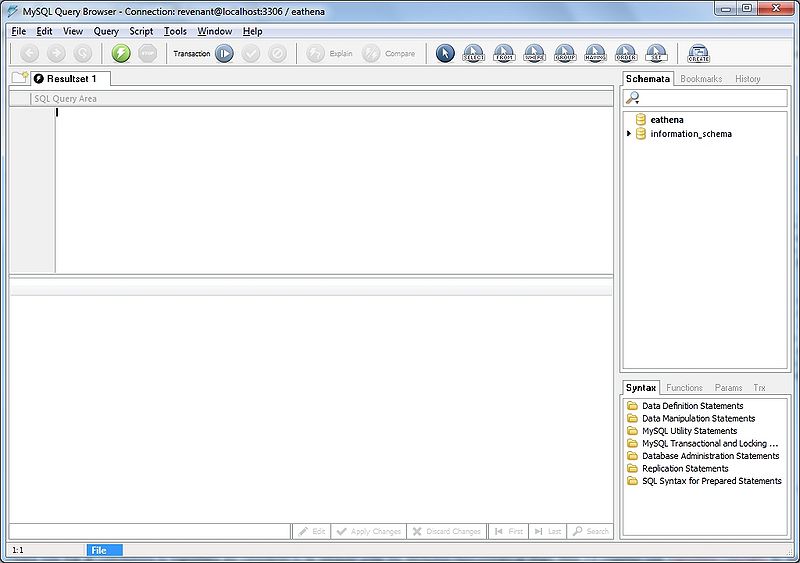Select the WHERE clause cursor tool
800x563 pixels.
coord(534,53)
